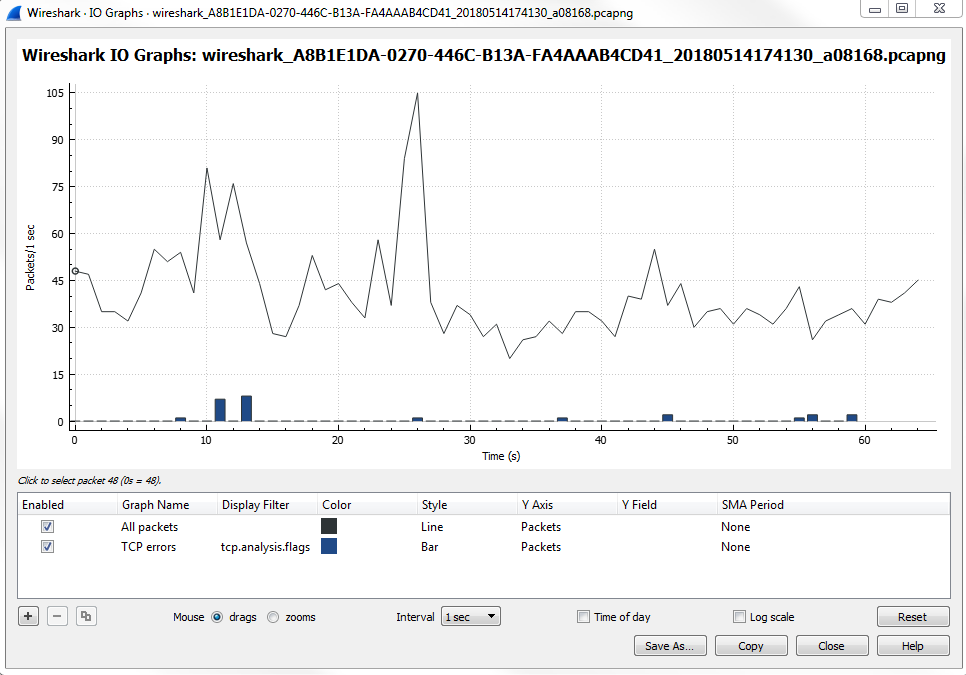Click the Copy button

point(751,646)
